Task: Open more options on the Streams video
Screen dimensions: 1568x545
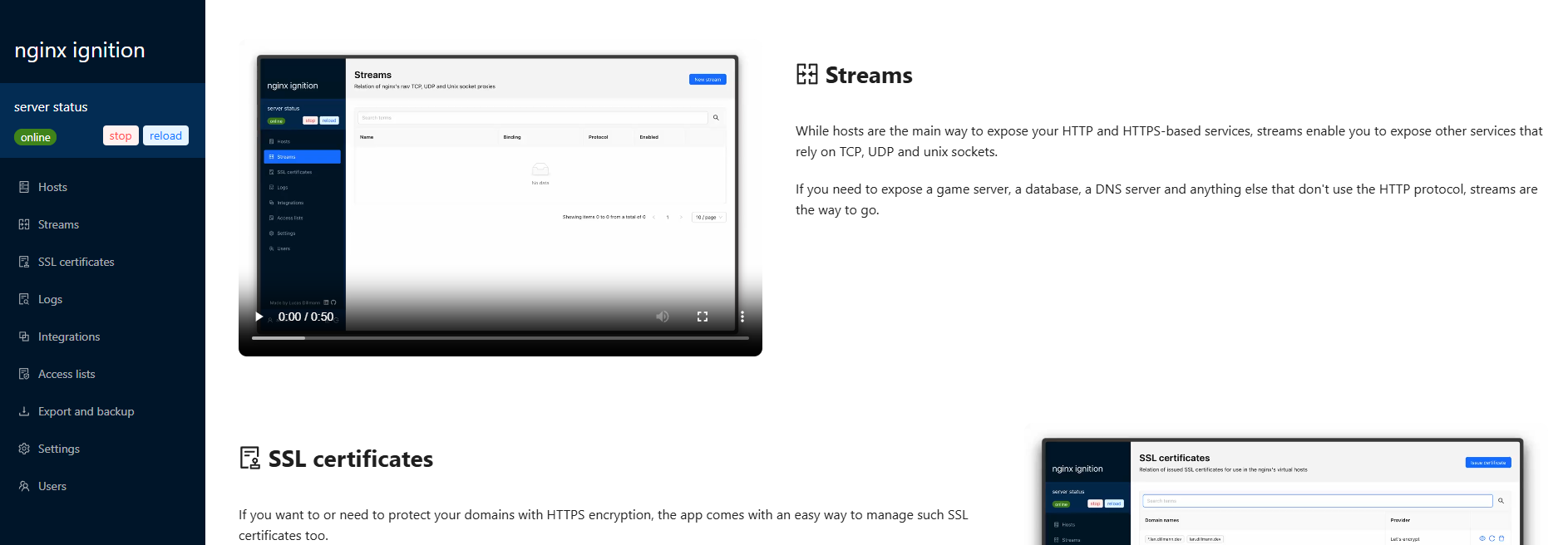Action: [x=742, y=317]
